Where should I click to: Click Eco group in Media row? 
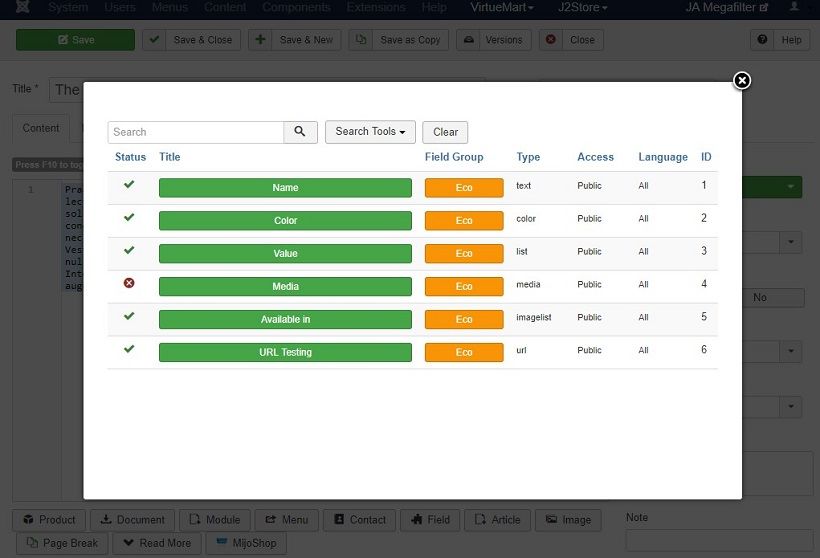coord(464,287)
